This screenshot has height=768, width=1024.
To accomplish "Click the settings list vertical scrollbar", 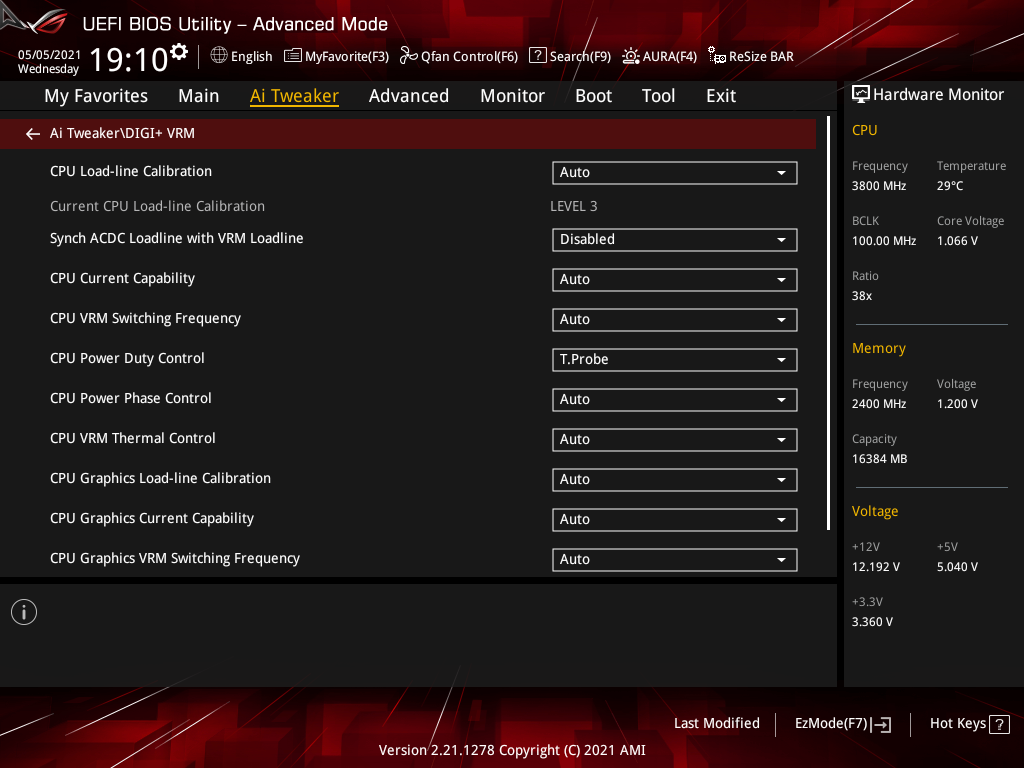I will [828, 323].
